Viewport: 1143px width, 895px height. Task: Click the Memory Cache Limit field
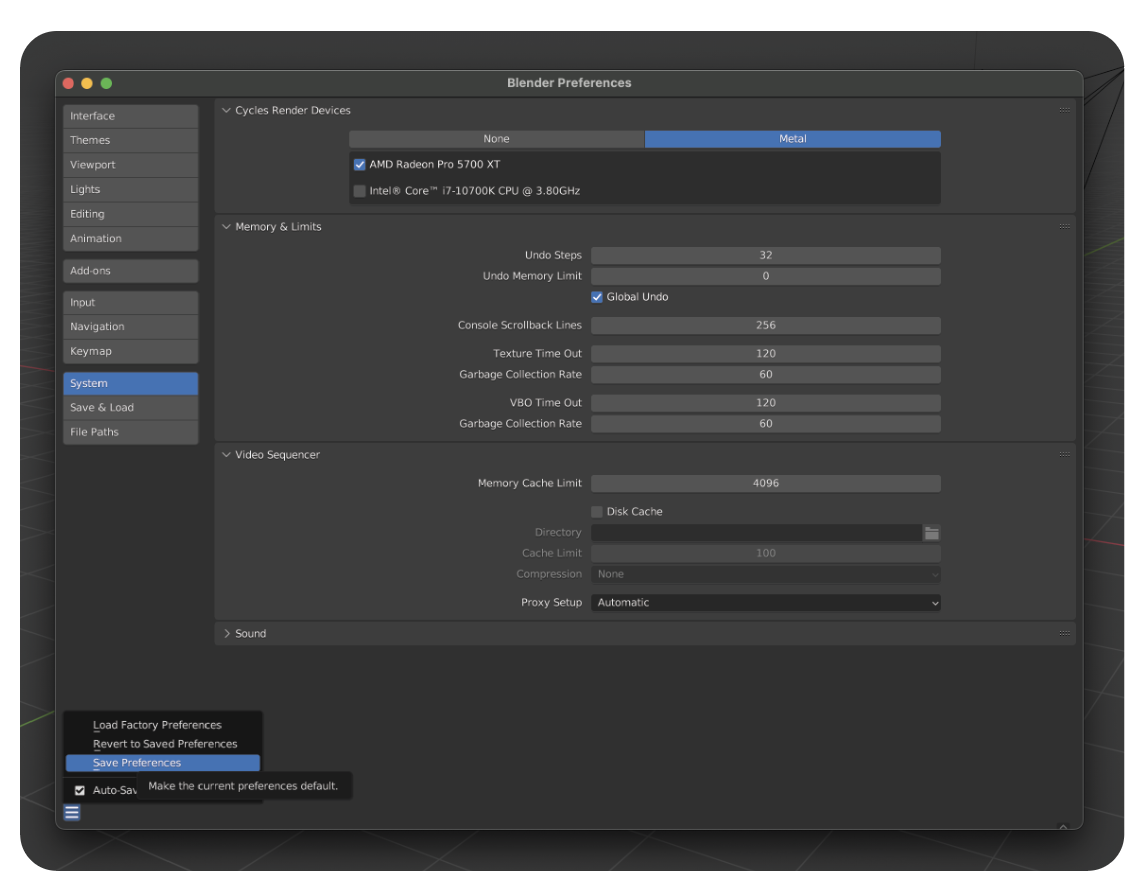click(x=765, y=483)
